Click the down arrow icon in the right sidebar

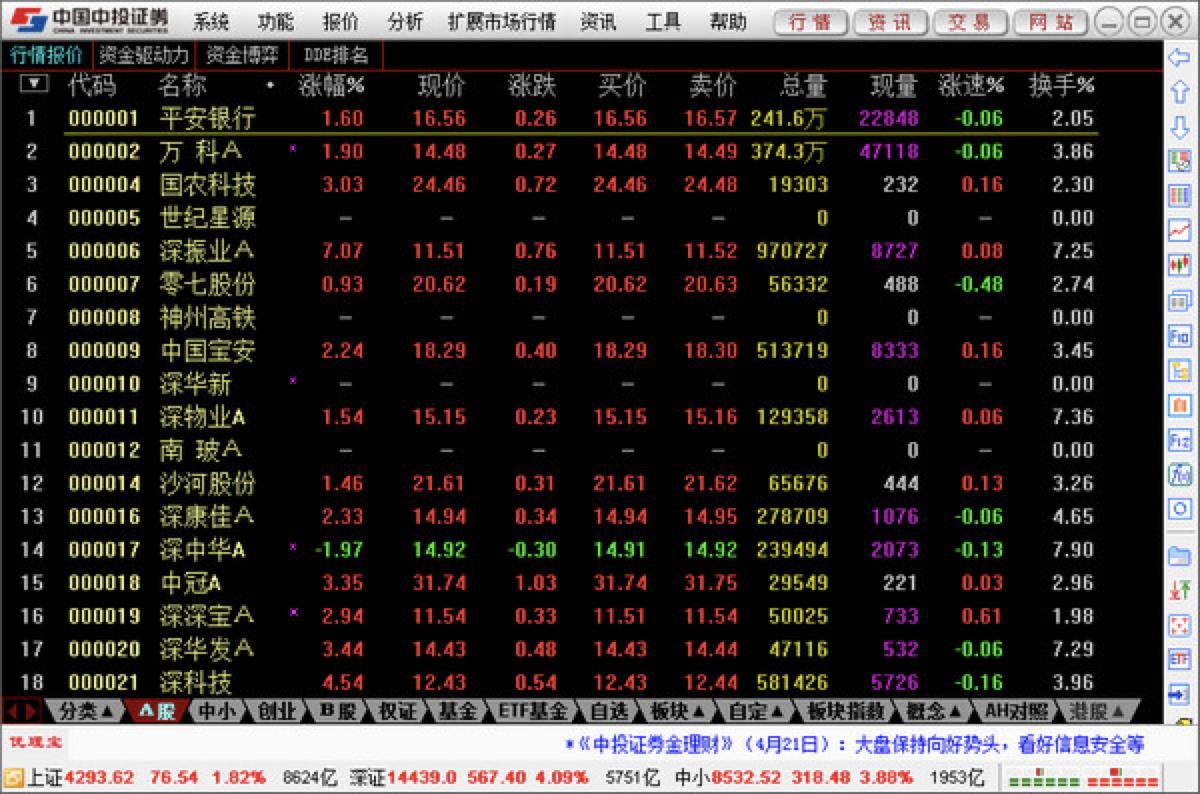(1180, 127)
